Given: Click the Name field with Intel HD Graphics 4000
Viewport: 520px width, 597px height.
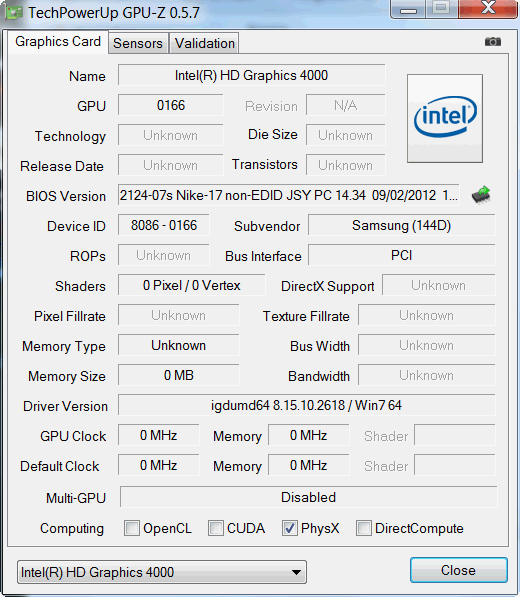Looking at the screenshot, I should click(x=251, y=75).
